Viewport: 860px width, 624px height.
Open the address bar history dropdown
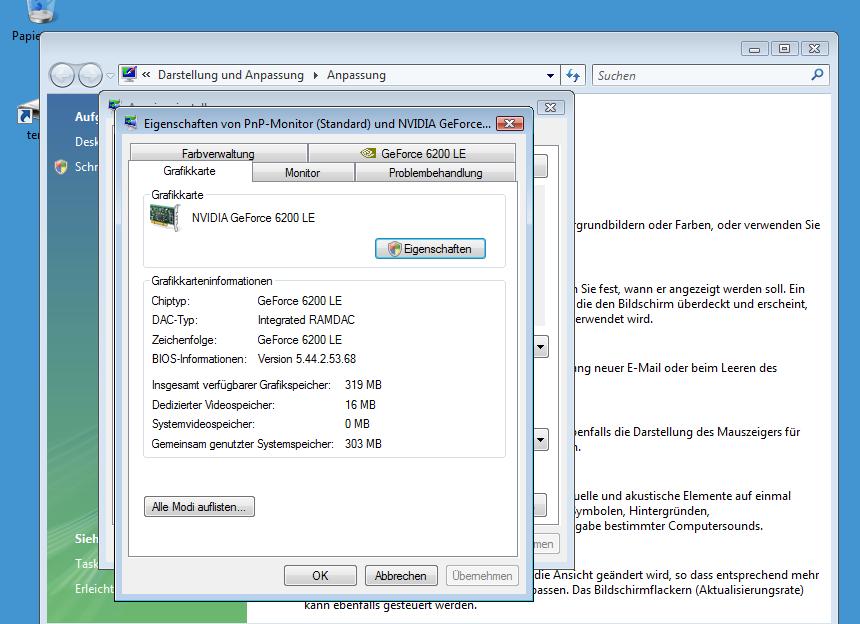[x=550, y=76]
